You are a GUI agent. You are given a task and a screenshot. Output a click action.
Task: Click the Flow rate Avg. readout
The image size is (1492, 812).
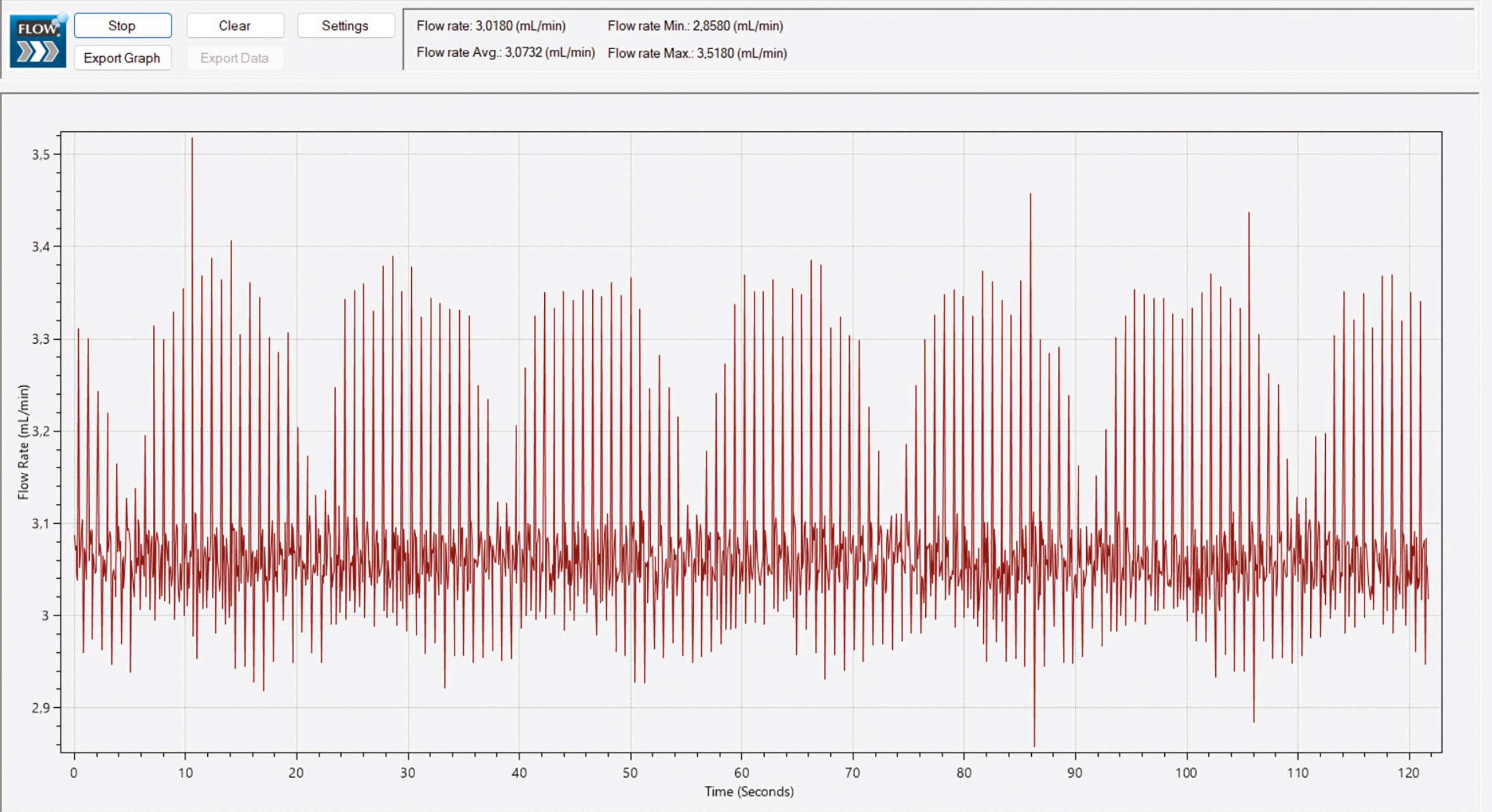point(505,53)
